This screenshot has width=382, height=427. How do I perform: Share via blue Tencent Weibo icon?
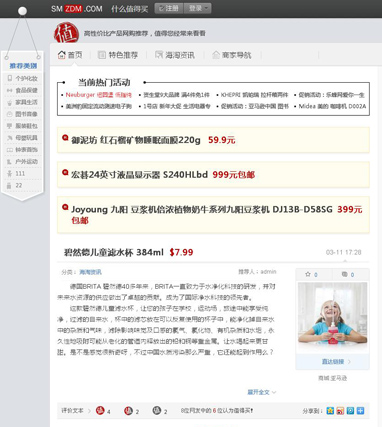pyautogui.click(x=350, y=411)
